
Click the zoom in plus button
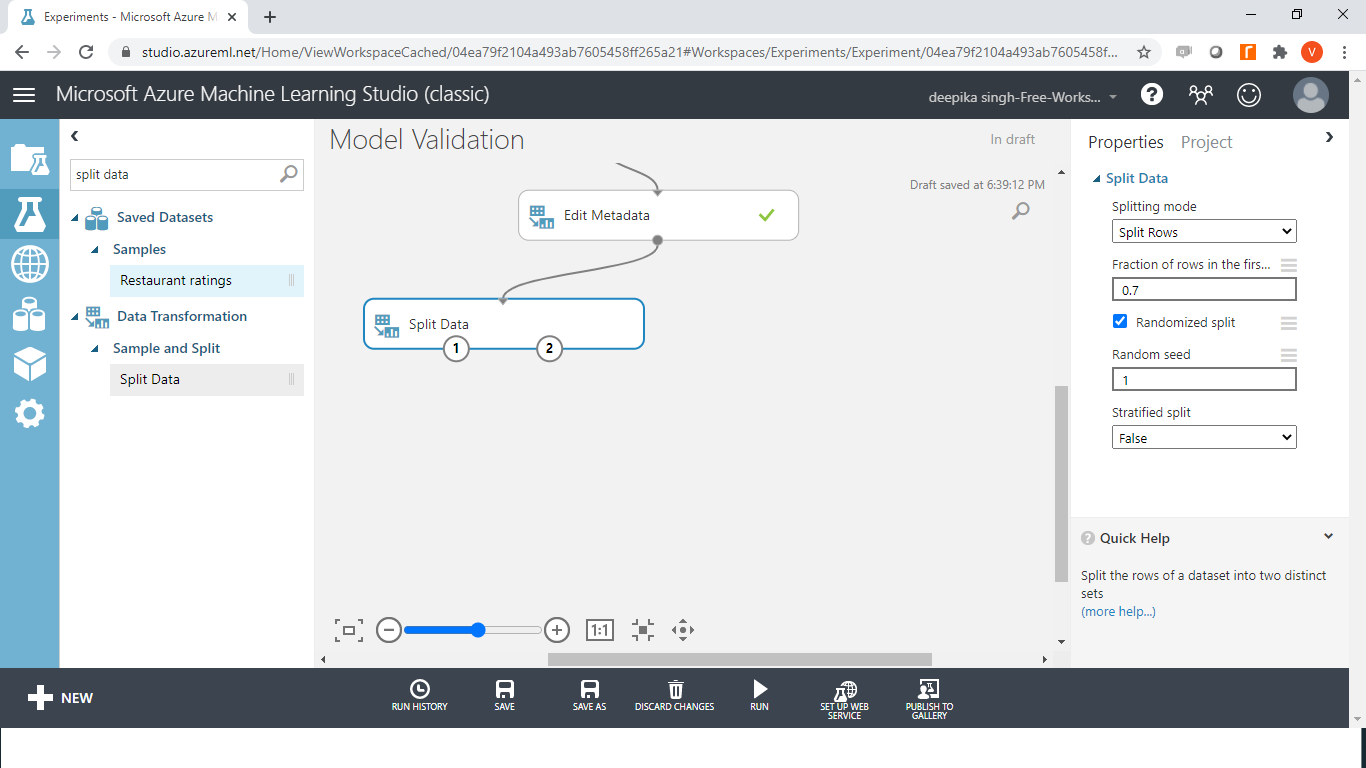(557, 630)
